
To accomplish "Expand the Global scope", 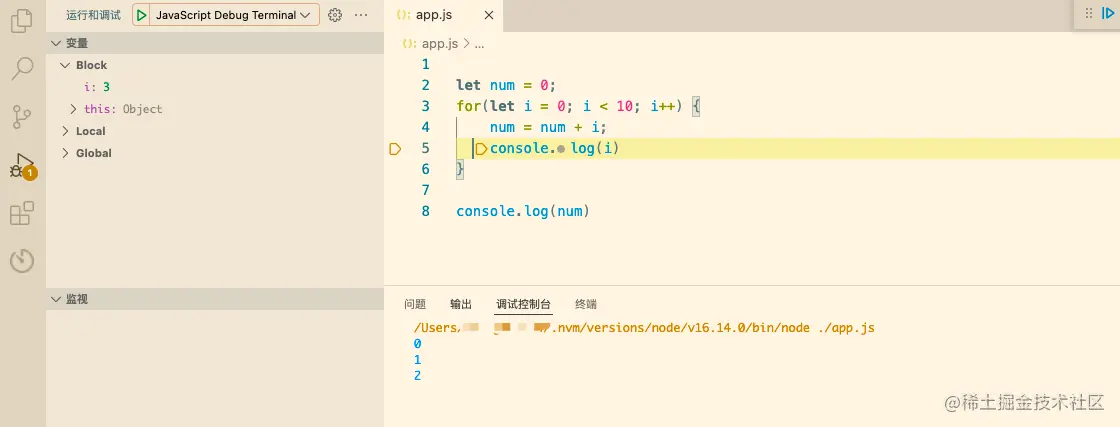I will (66, 153).
